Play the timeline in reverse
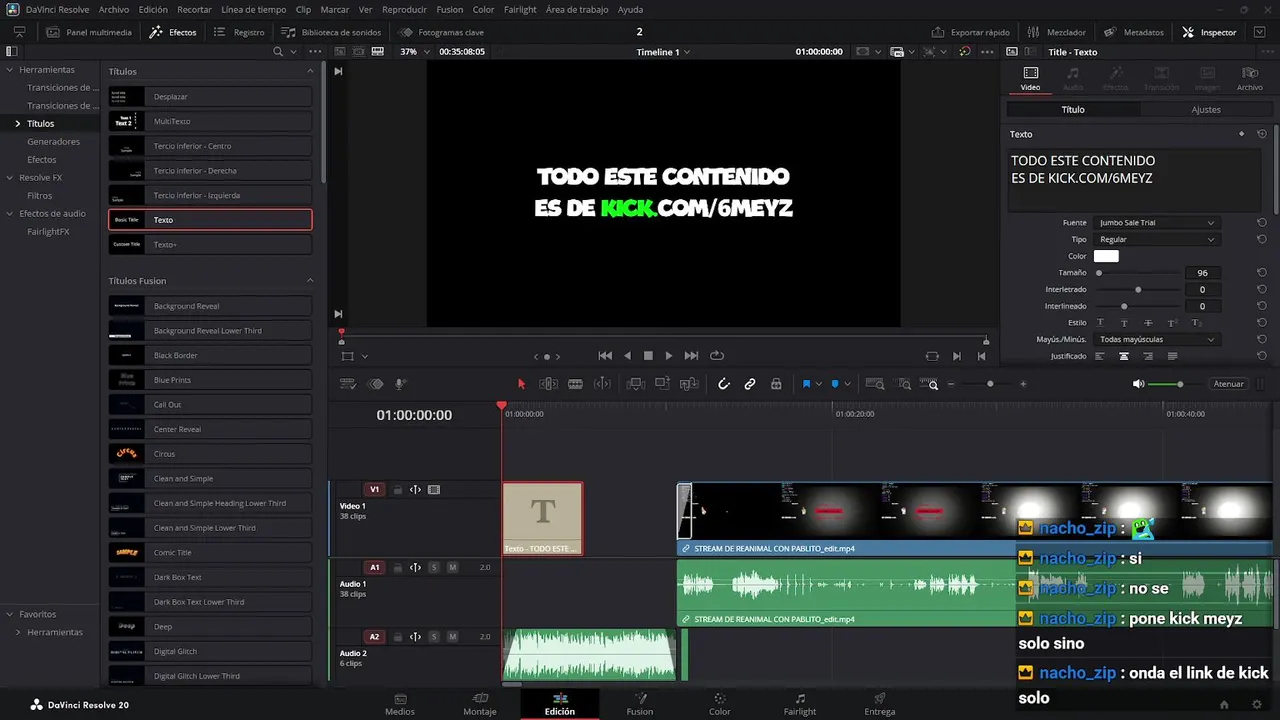Viewport: 1280px width, 720px height. pyautogui.click(x=627, y=356)
